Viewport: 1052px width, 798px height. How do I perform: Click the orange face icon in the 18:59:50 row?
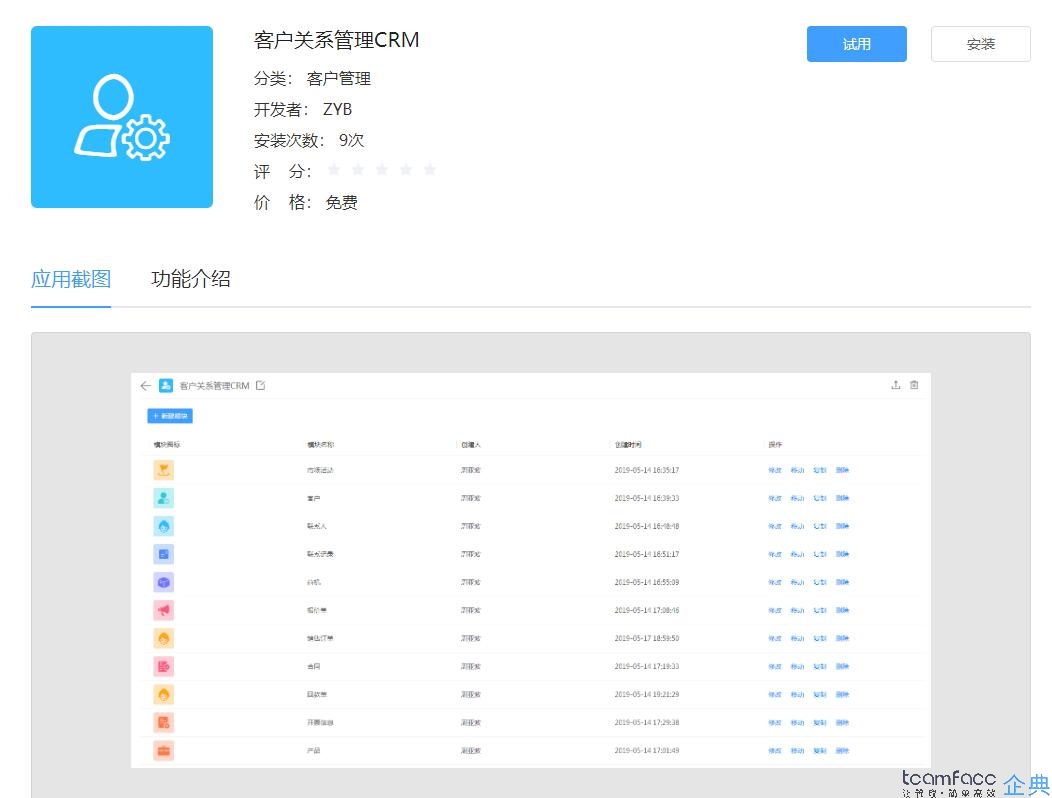[x=164, y=638]
